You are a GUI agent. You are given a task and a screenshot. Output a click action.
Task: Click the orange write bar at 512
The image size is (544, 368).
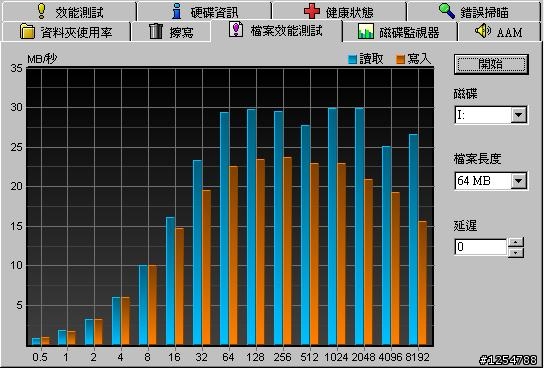click(314, 254)
